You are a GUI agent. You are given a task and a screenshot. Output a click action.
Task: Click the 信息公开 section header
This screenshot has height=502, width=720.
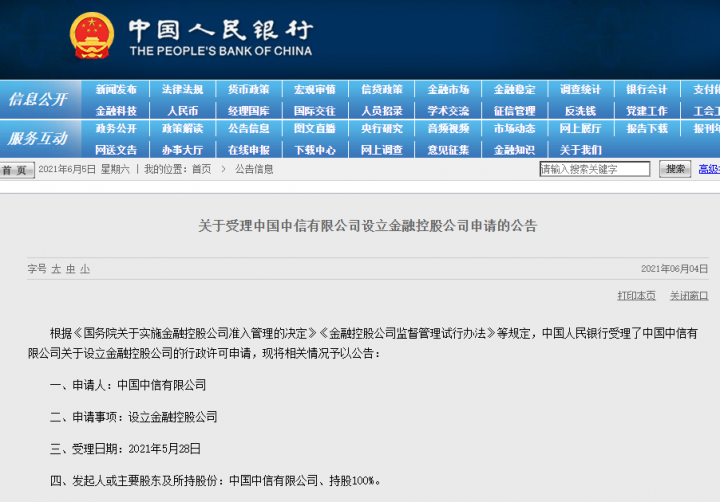pyautogui.click(x=39, y=99)
